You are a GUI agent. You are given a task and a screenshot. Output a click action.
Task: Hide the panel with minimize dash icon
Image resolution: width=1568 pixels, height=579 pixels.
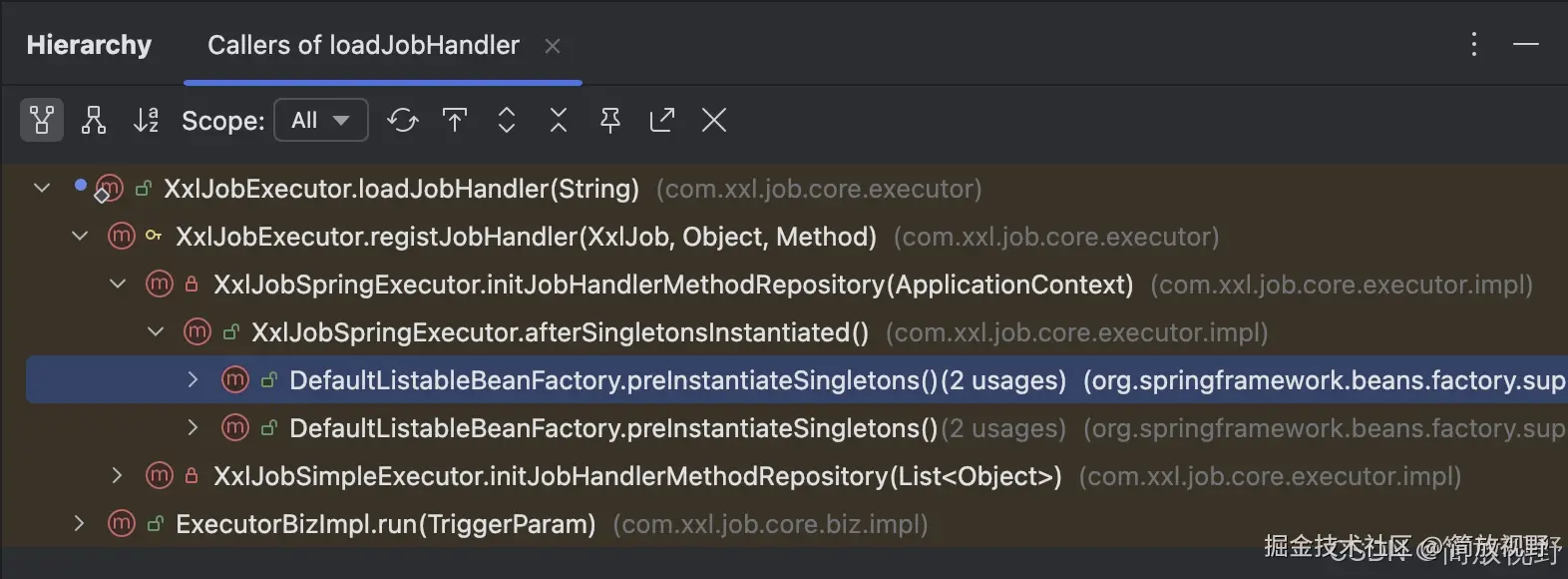[x=1525, y=45]
